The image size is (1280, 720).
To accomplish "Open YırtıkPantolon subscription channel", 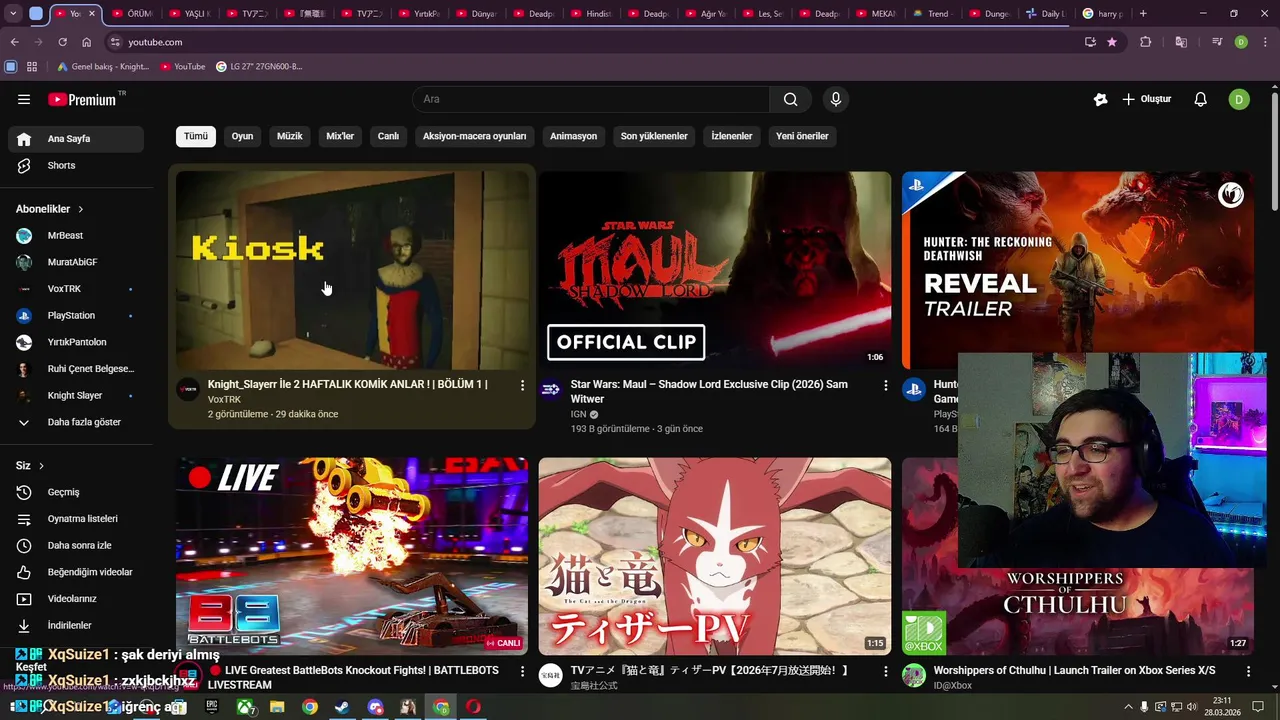I will coord(76,342).
